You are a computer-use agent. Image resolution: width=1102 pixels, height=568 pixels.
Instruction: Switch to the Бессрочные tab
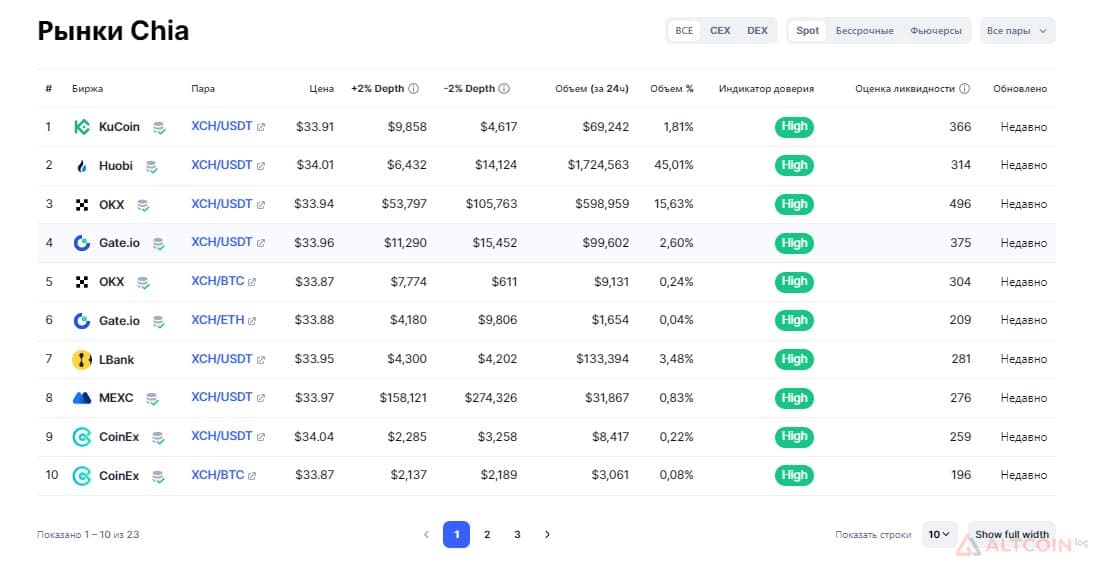pyautogui.click(x=864, y=31)
